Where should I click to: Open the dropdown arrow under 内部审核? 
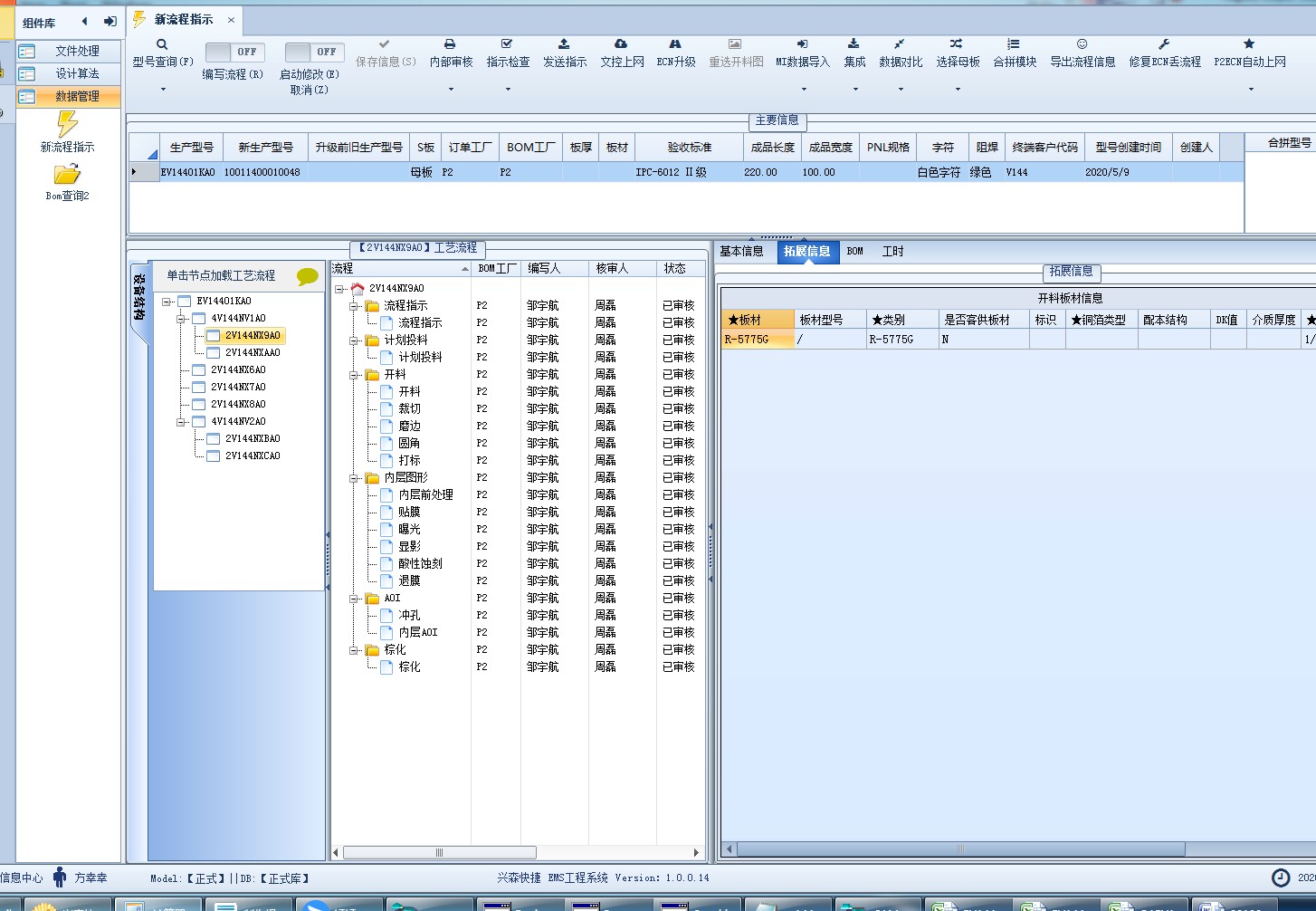(451, 89)
